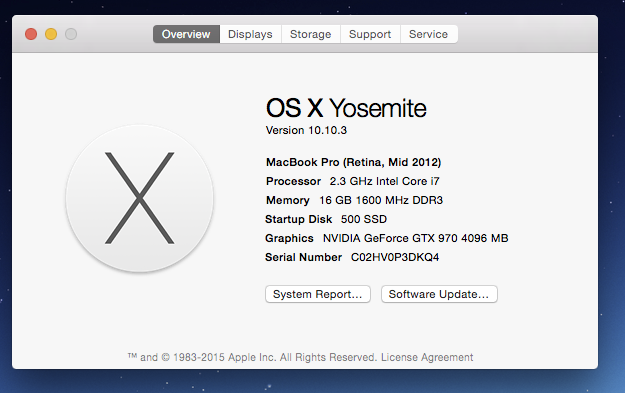Viewport: 625px width, 393px height.
Task: Close the About This Mac window
Action: coord(31,34)
